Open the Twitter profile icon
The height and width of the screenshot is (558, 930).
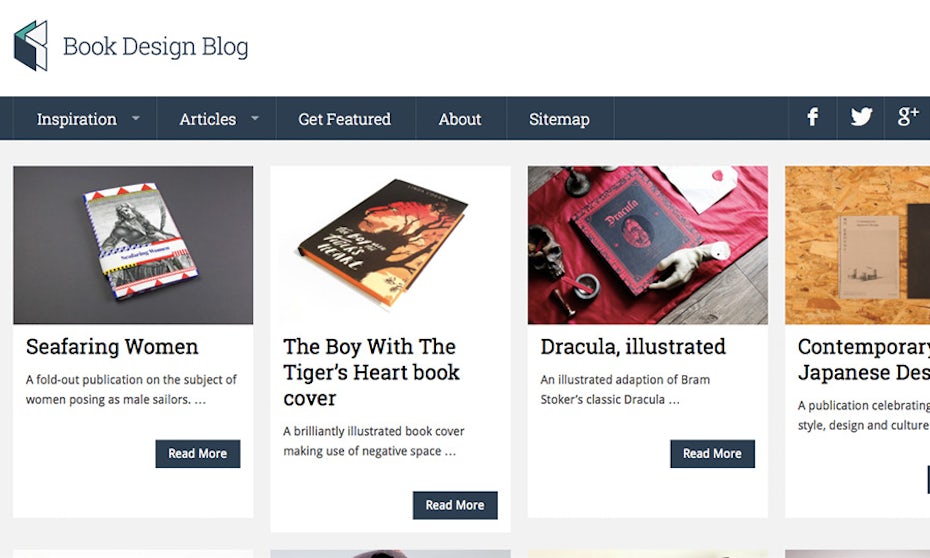861,118
